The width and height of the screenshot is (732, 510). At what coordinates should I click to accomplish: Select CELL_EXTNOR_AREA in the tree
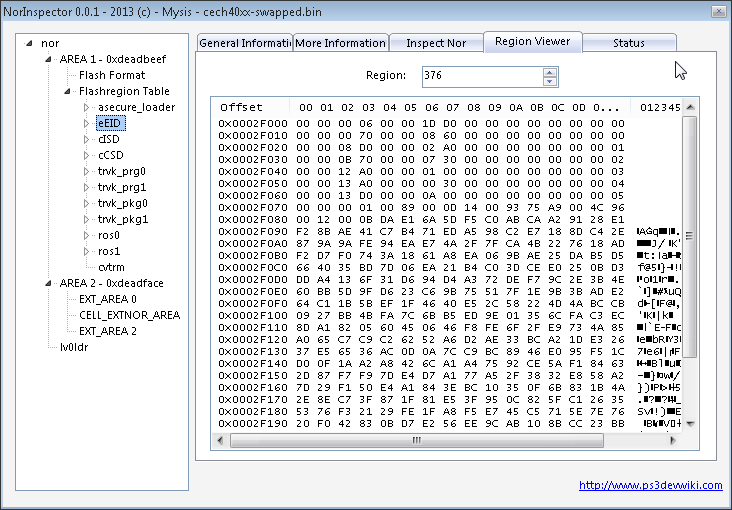(130, 315)
